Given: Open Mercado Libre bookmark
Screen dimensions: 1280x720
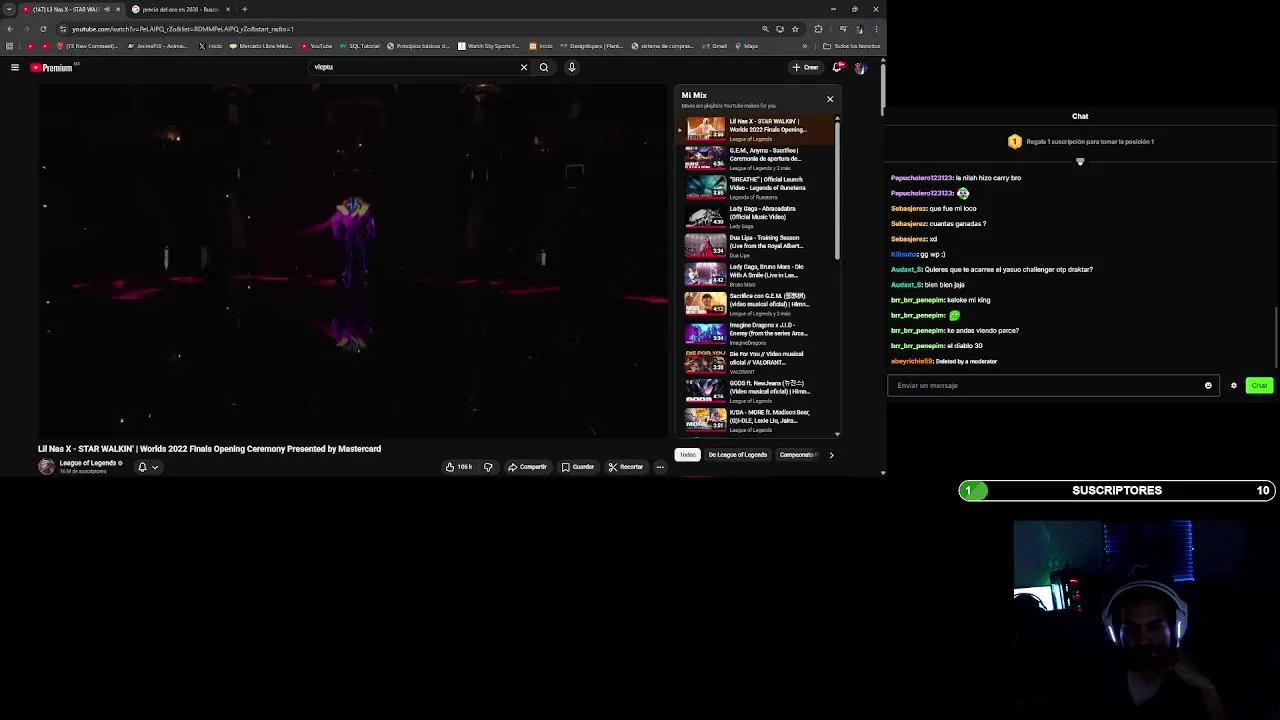Looking at the screenshot, I should 261,46.
